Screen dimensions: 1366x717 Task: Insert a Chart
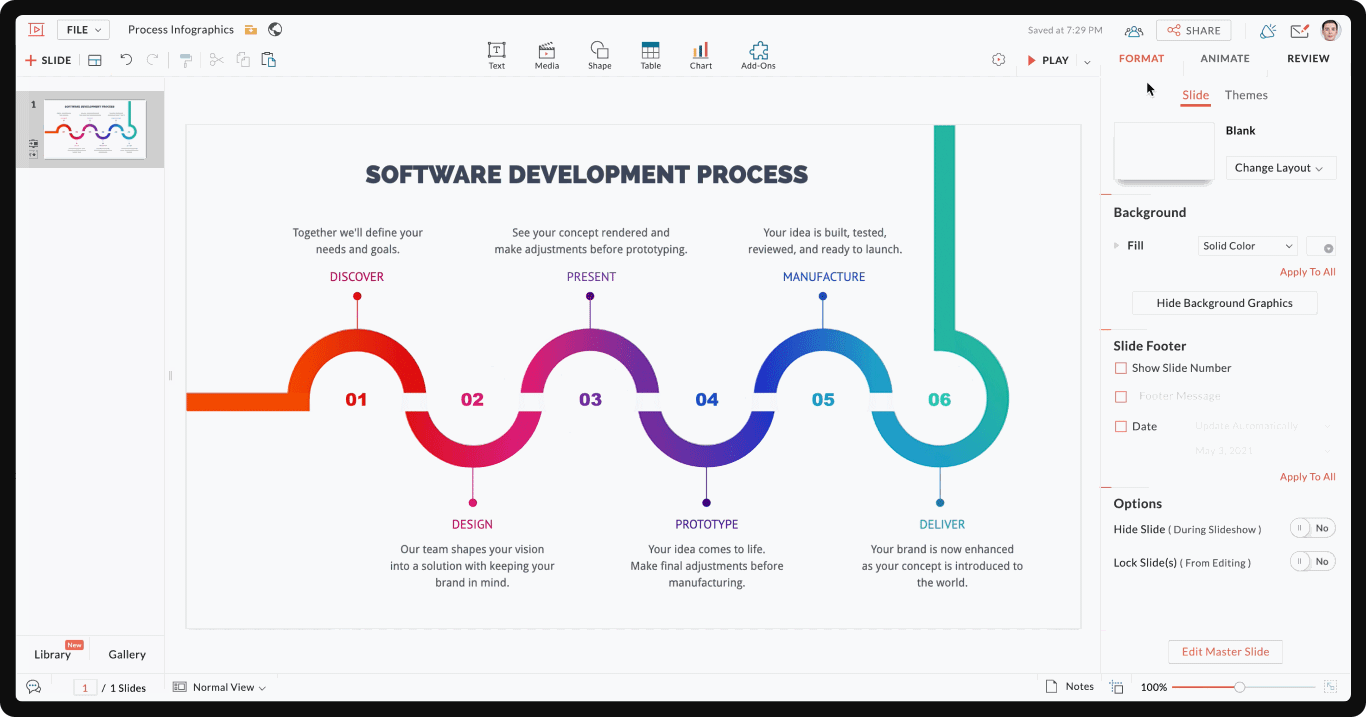pos(701,56)
